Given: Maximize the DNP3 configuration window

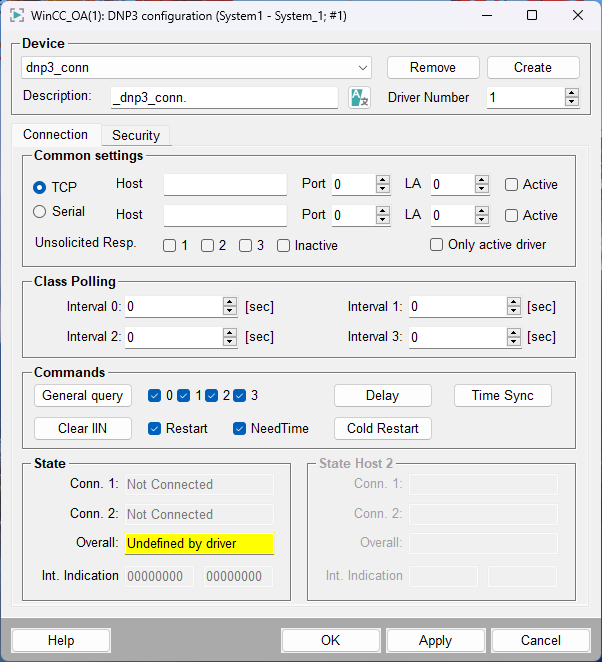Looking at the screenshot, I should tap(532, 16).
